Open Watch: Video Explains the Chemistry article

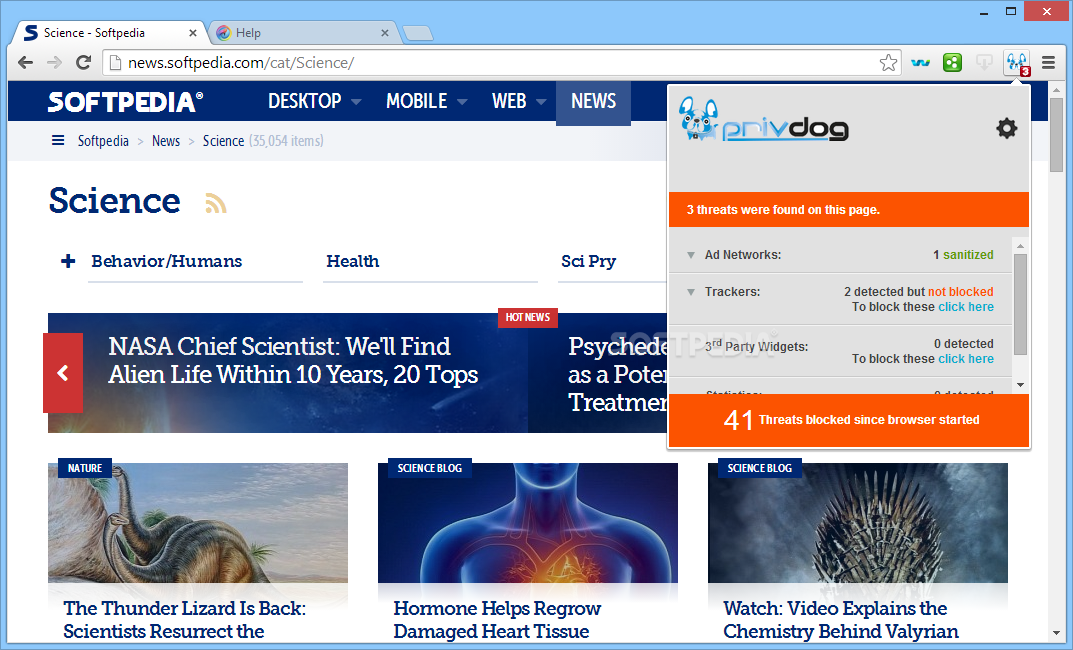click(x=840, y=620)
